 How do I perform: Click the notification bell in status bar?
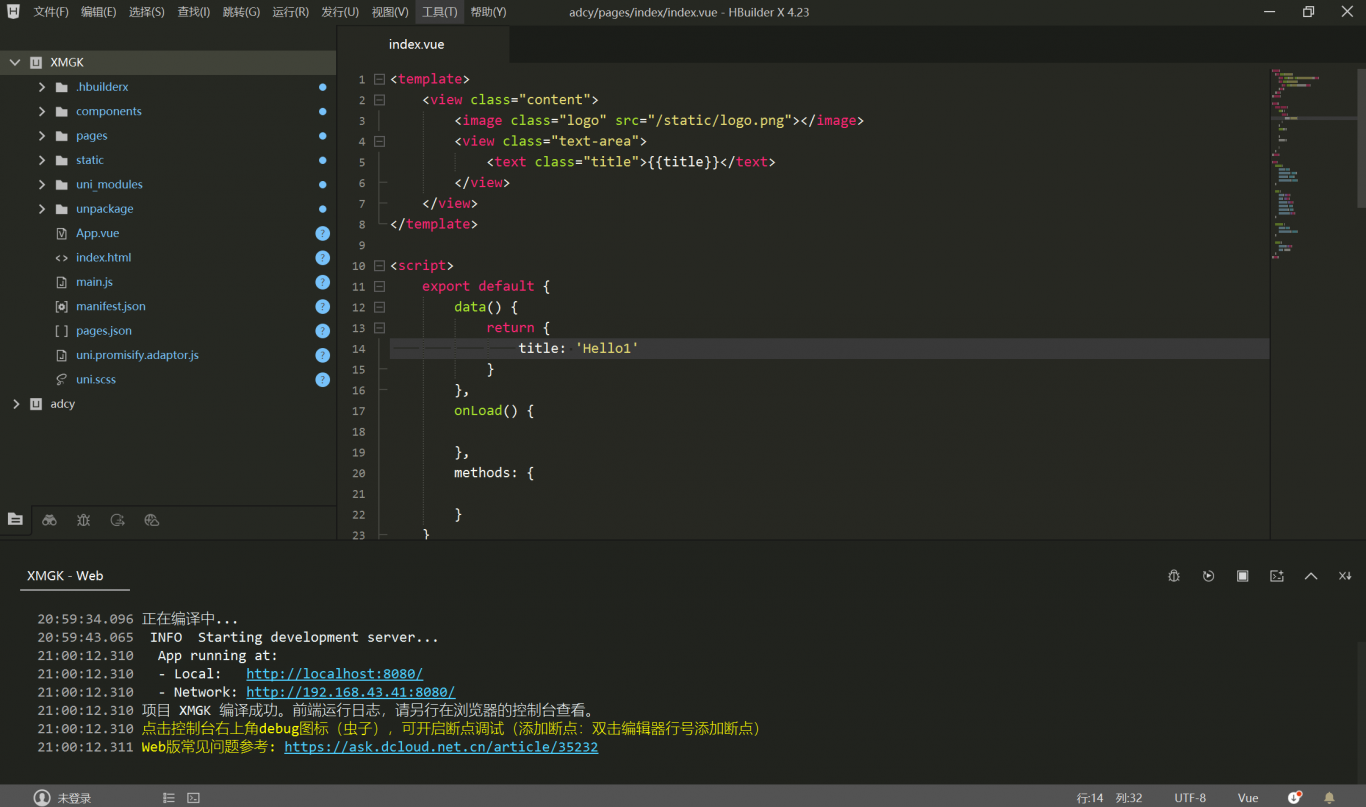click(1329, 798)
